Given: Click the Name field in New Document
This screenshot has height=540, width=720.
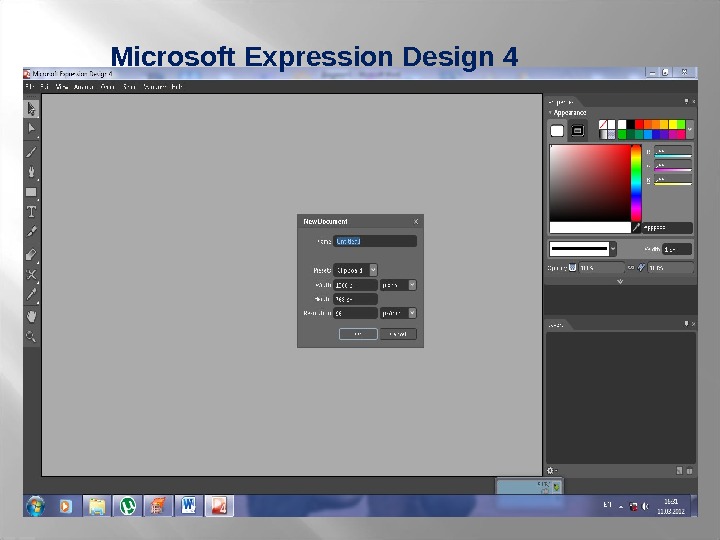Looking at the screenshot, I should coord(375,241).
